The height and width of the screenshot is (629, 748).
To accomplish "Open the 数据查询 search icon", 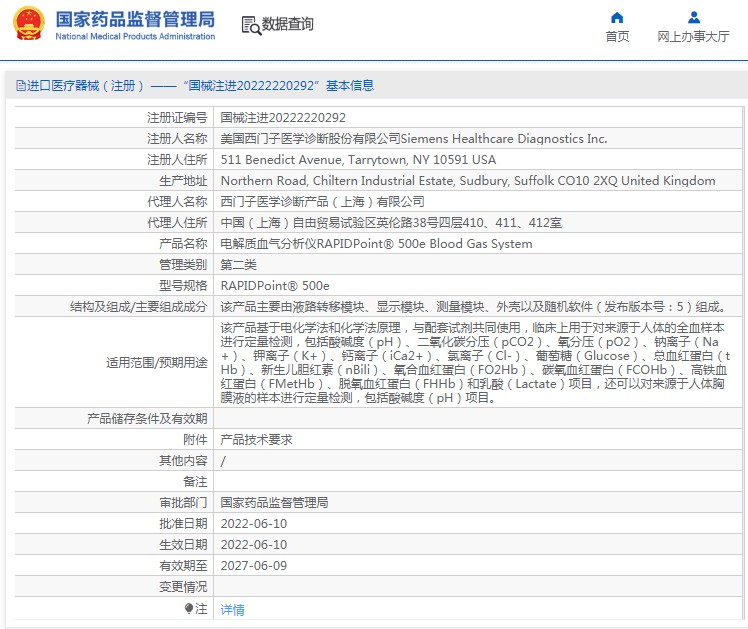I will tap(251, 25).
